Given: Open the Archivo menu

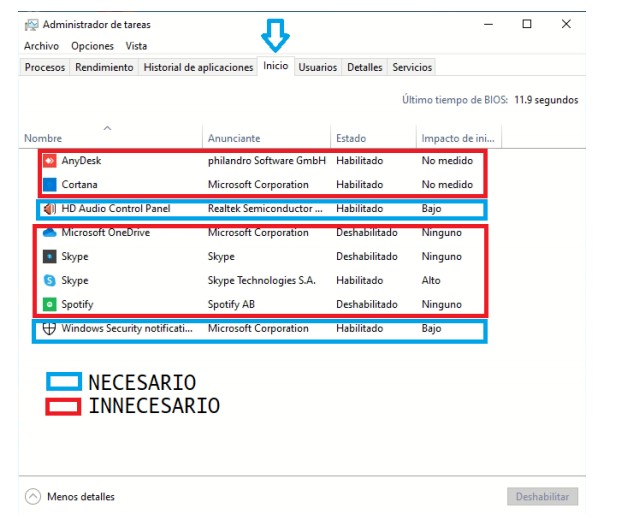Looking at the screenshot, I should pyautogui.click(x=41, y=46).
